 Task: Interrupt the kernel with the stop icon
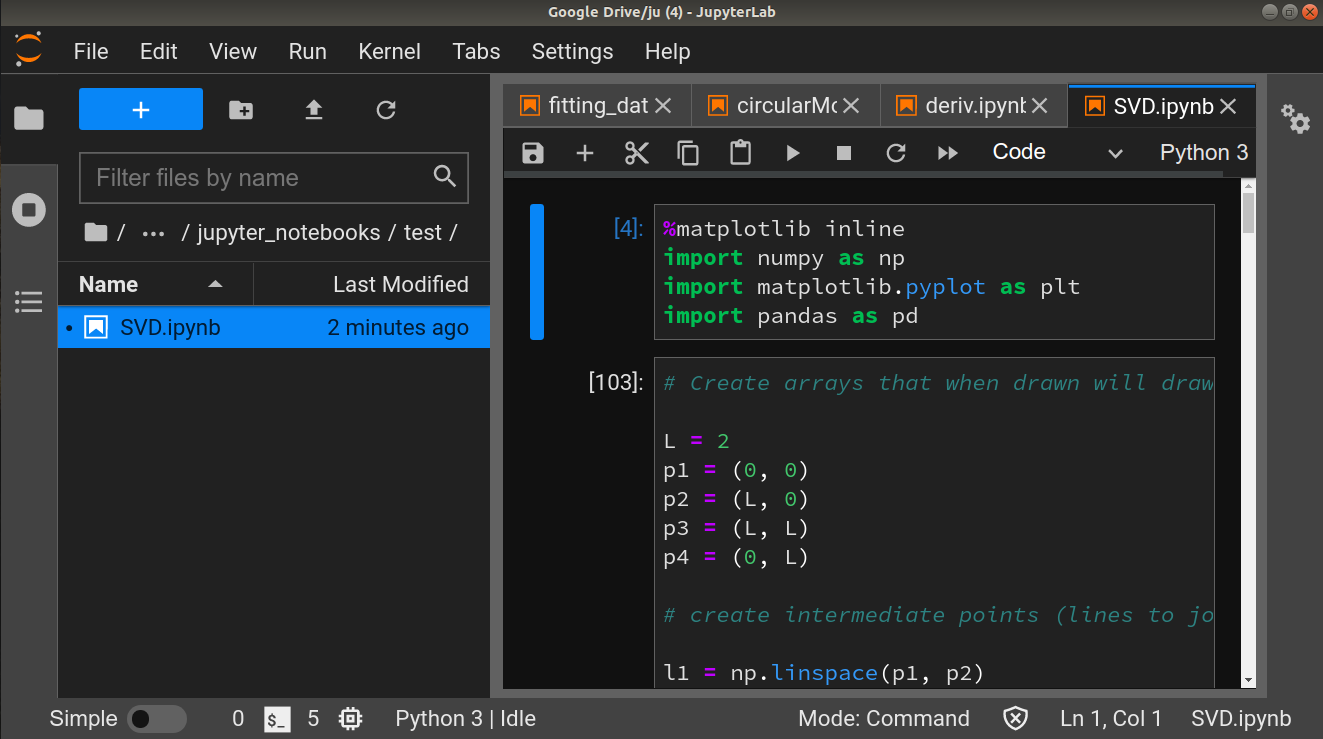[x=843, y=152]
